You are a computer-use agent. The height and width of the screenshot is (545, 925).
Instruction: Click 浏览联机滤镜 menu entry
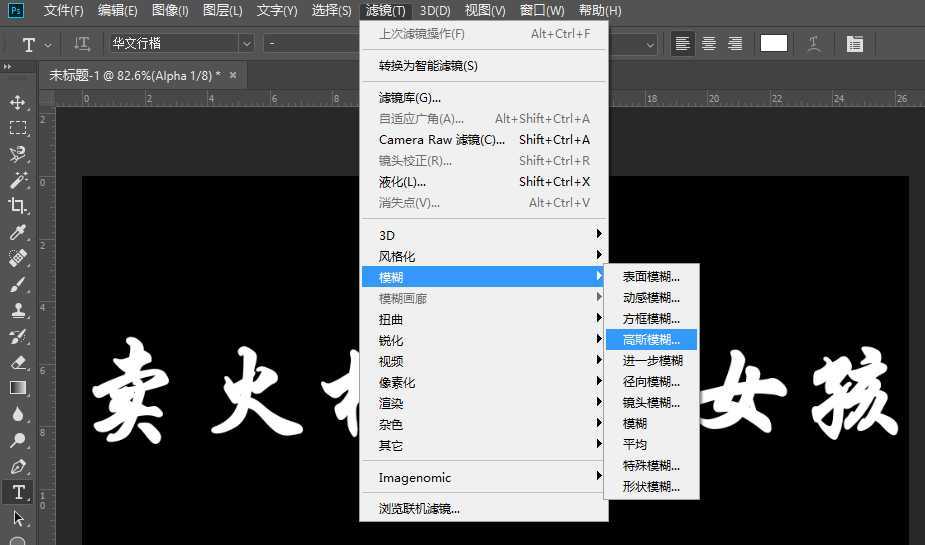(x=419, y=508)
